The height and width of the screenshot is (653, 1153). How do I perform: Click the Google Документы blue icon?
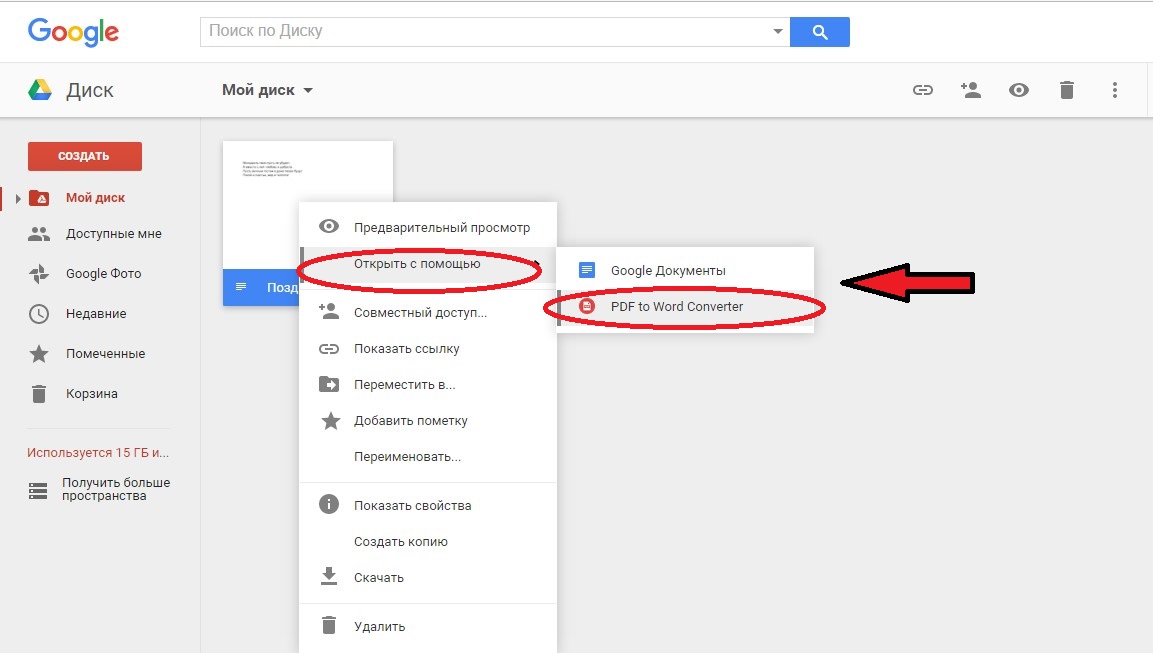click(586, 270)
